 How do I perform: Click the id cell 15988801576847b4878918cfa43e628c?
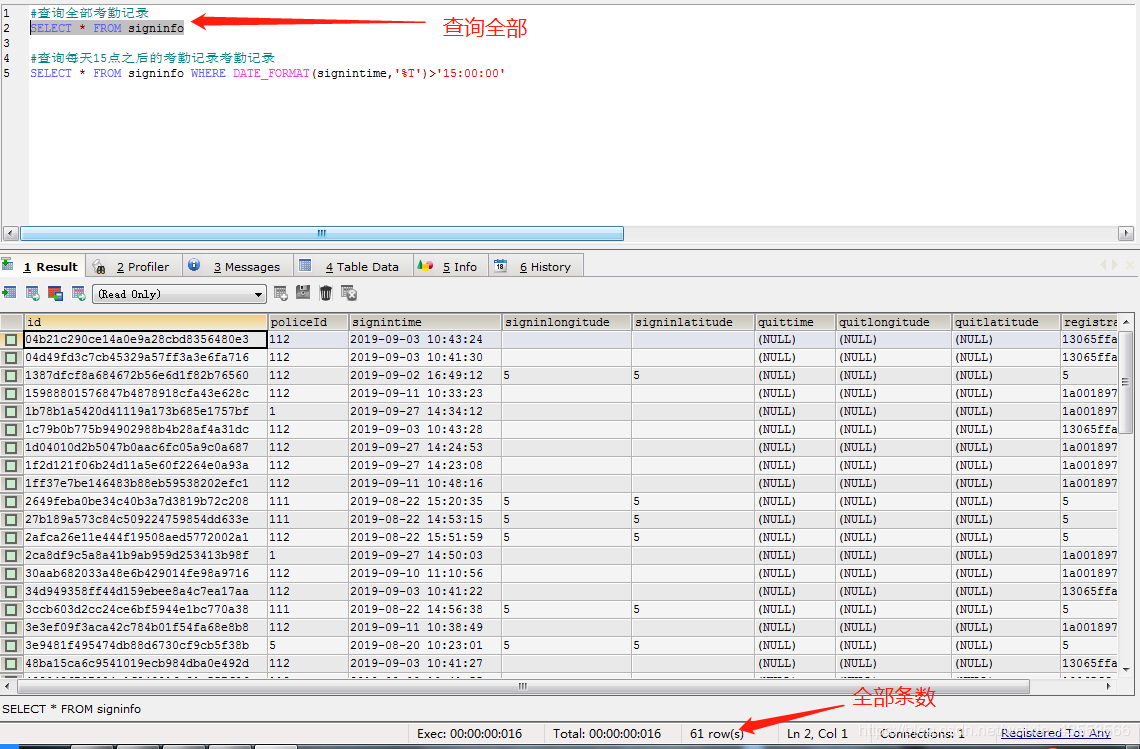145,393
